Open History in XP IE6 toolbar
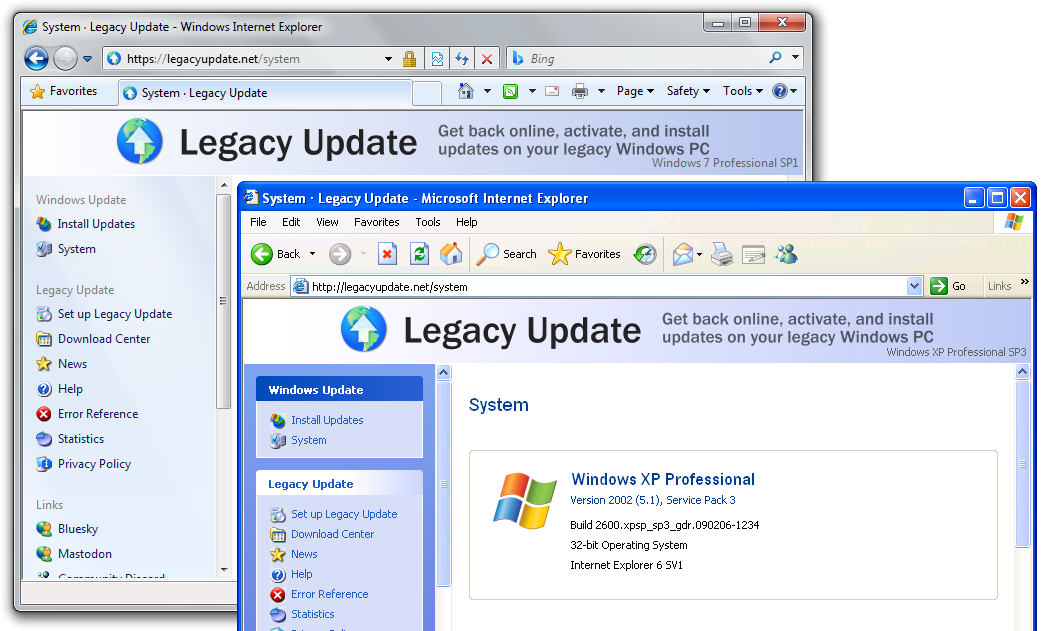 click(x=645, y=254)
